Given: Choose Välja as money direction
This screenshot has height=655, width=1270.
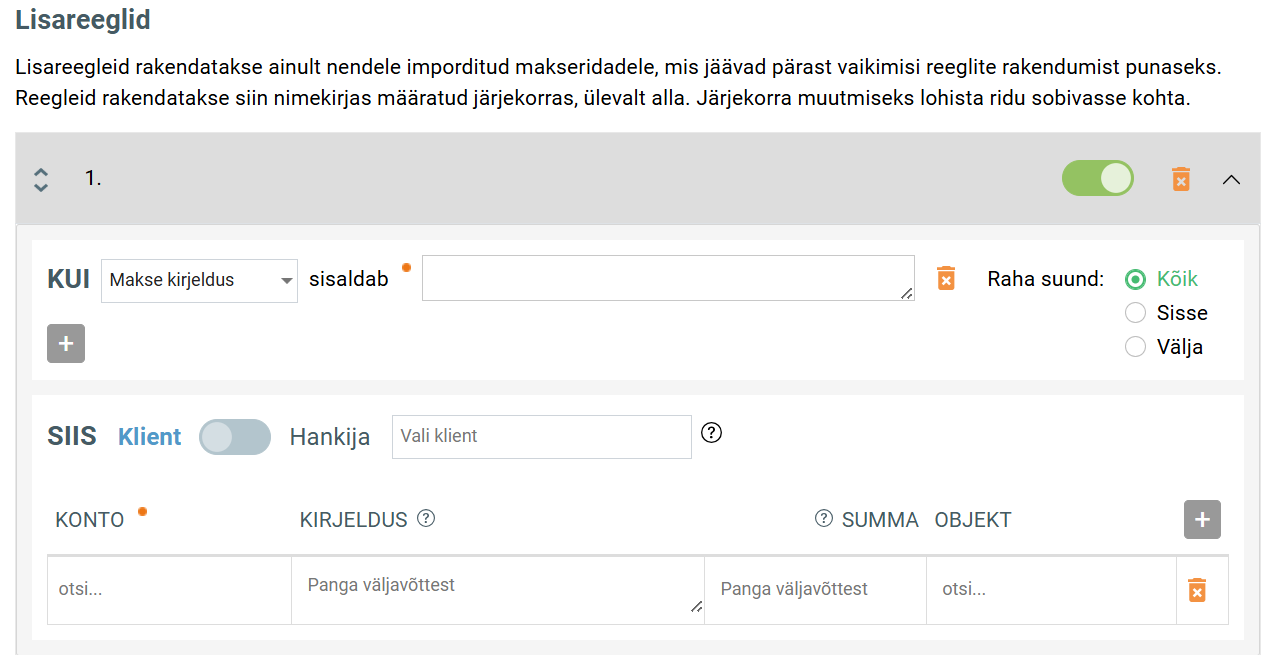Looking at the screenshot, I should (x=1135, y=347).
